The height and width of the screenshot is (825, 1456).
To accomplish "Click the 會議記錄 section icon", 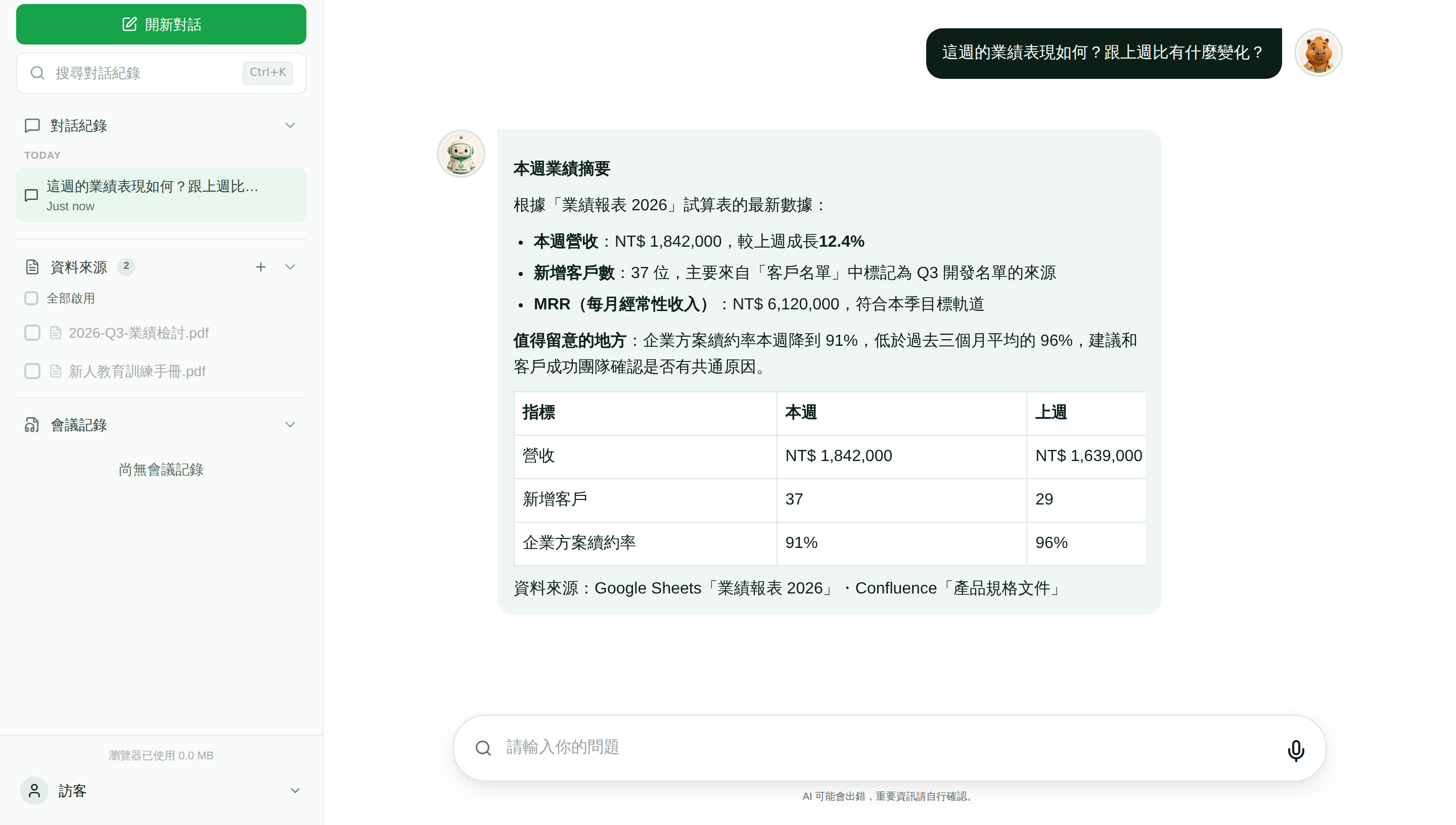I will (x=32, y=425).
